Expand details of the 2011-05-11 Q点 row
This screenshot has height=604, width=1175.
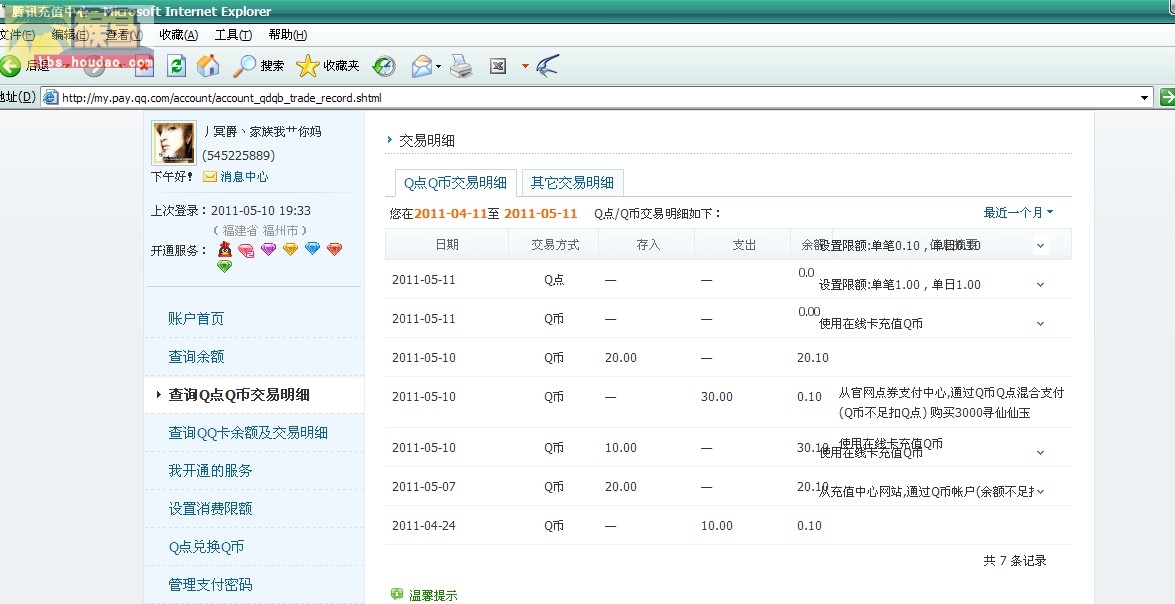pyautogui.click(x=1040, y=285)
